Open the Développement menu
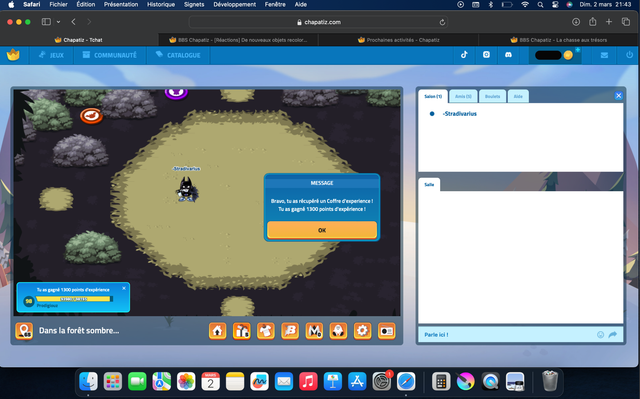 pos(234,4)
